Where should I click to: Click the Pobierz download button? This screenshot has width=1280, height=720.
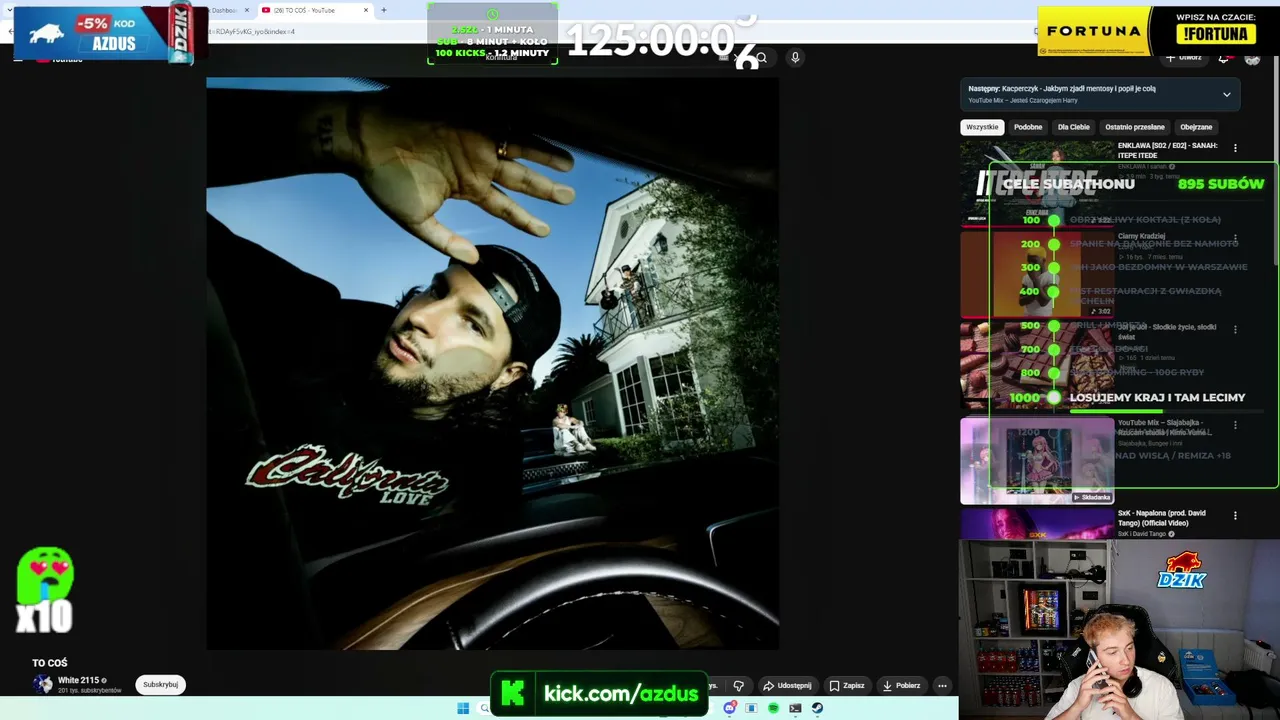click(x=901, y=685)
